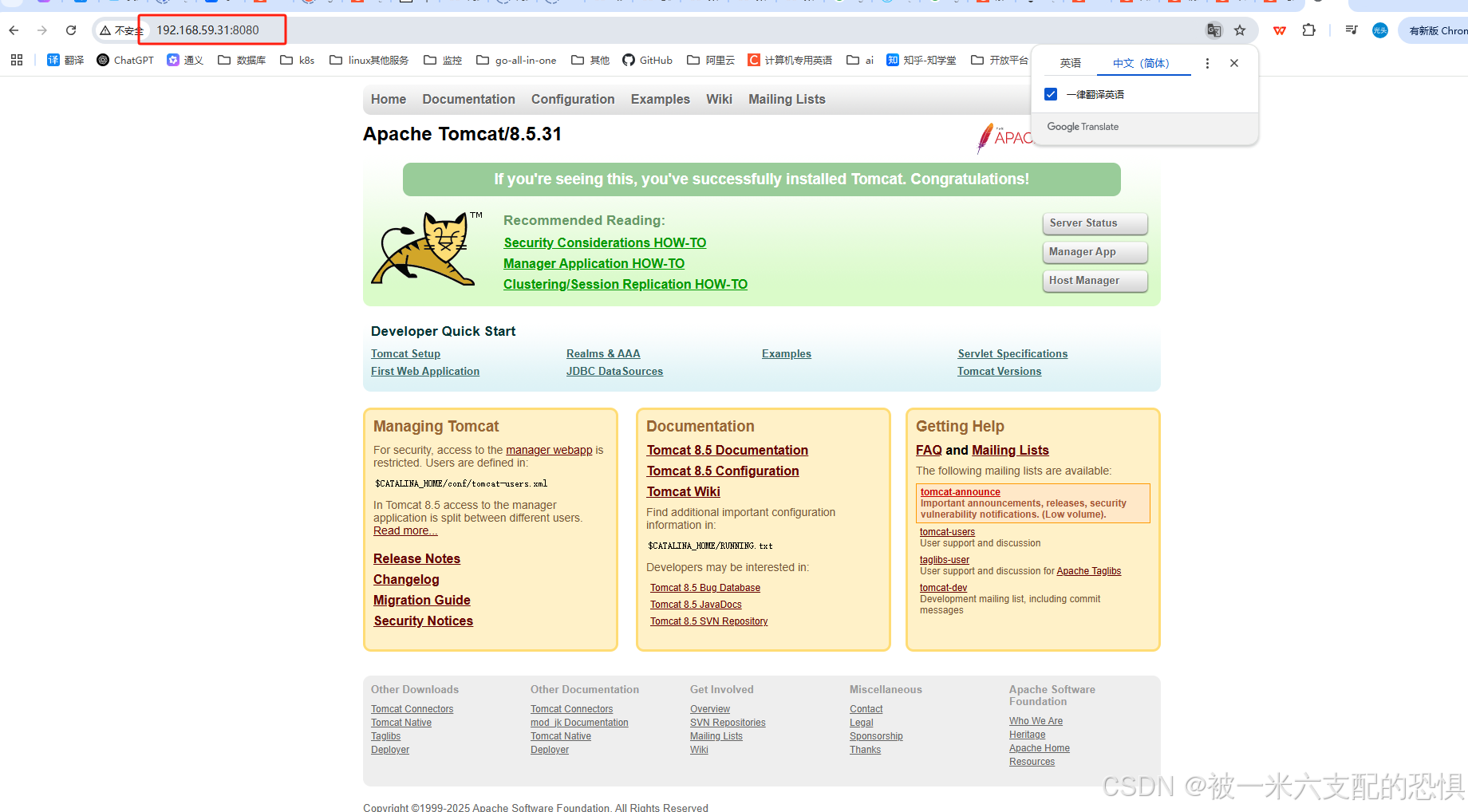Screen dimensions: 1468x812
Task: Go back with the browser back arrow
Action: (14, 30)
